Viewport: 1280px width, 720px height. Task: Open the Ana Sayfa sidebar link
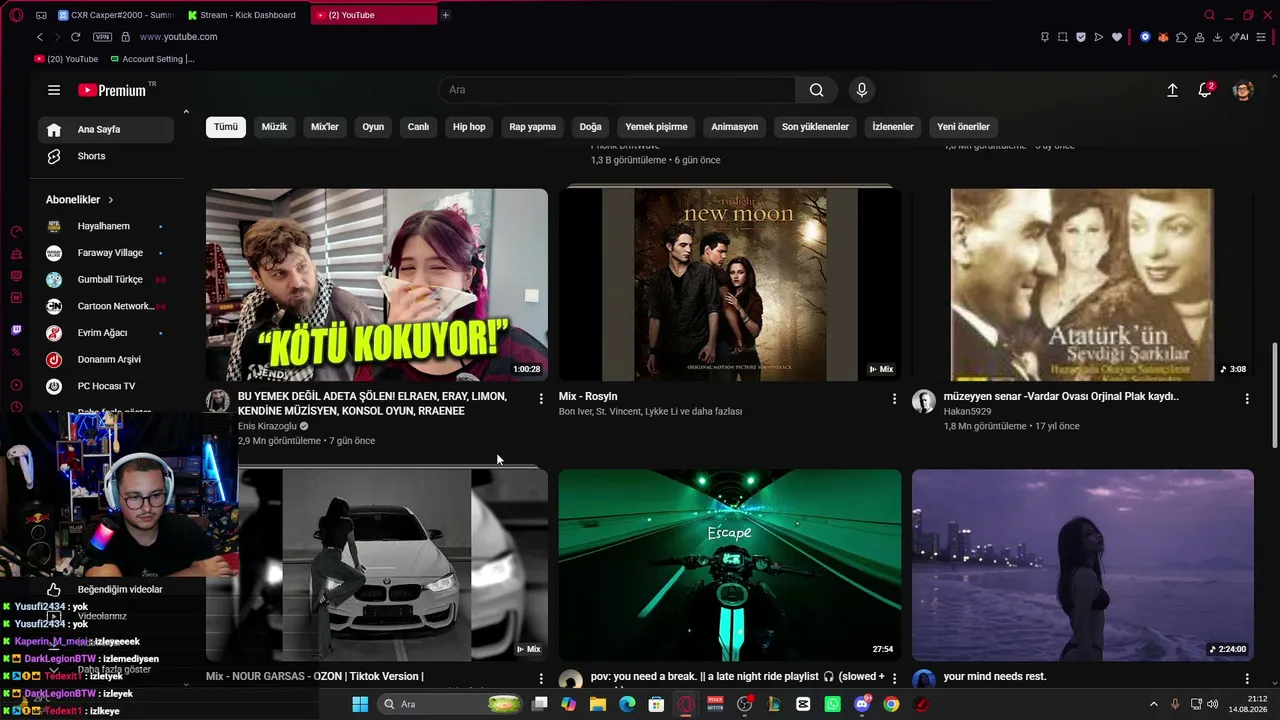[x=106, y=130]
